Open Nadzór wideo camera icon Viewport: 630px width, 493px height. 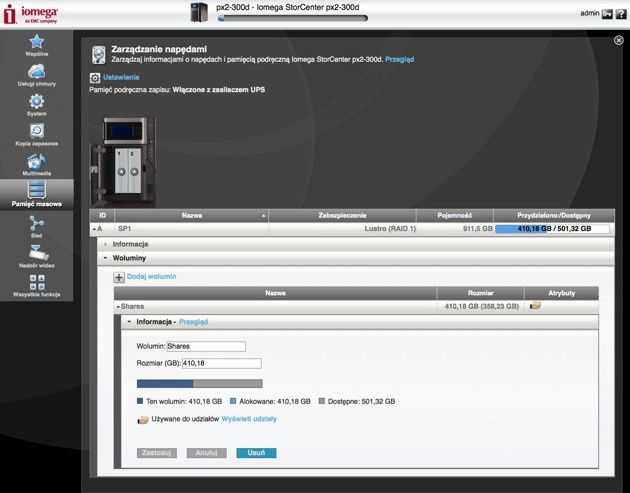coord(39,253)
